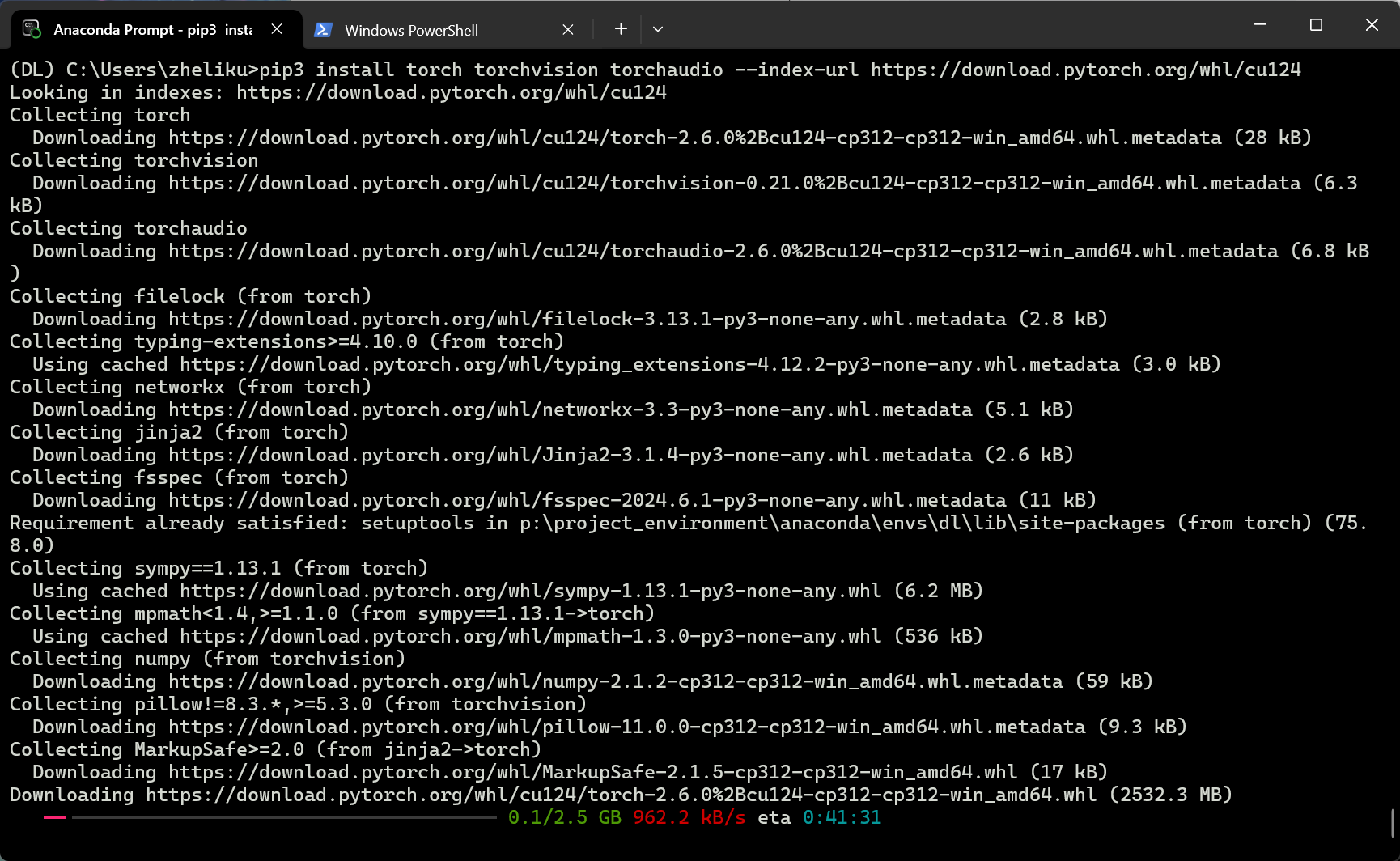Click 'Collecting mpmath<1.4,>=1.1.0' line
Image resolution: width=1400 pixels, height=861 pixels.
pos(332,613)
